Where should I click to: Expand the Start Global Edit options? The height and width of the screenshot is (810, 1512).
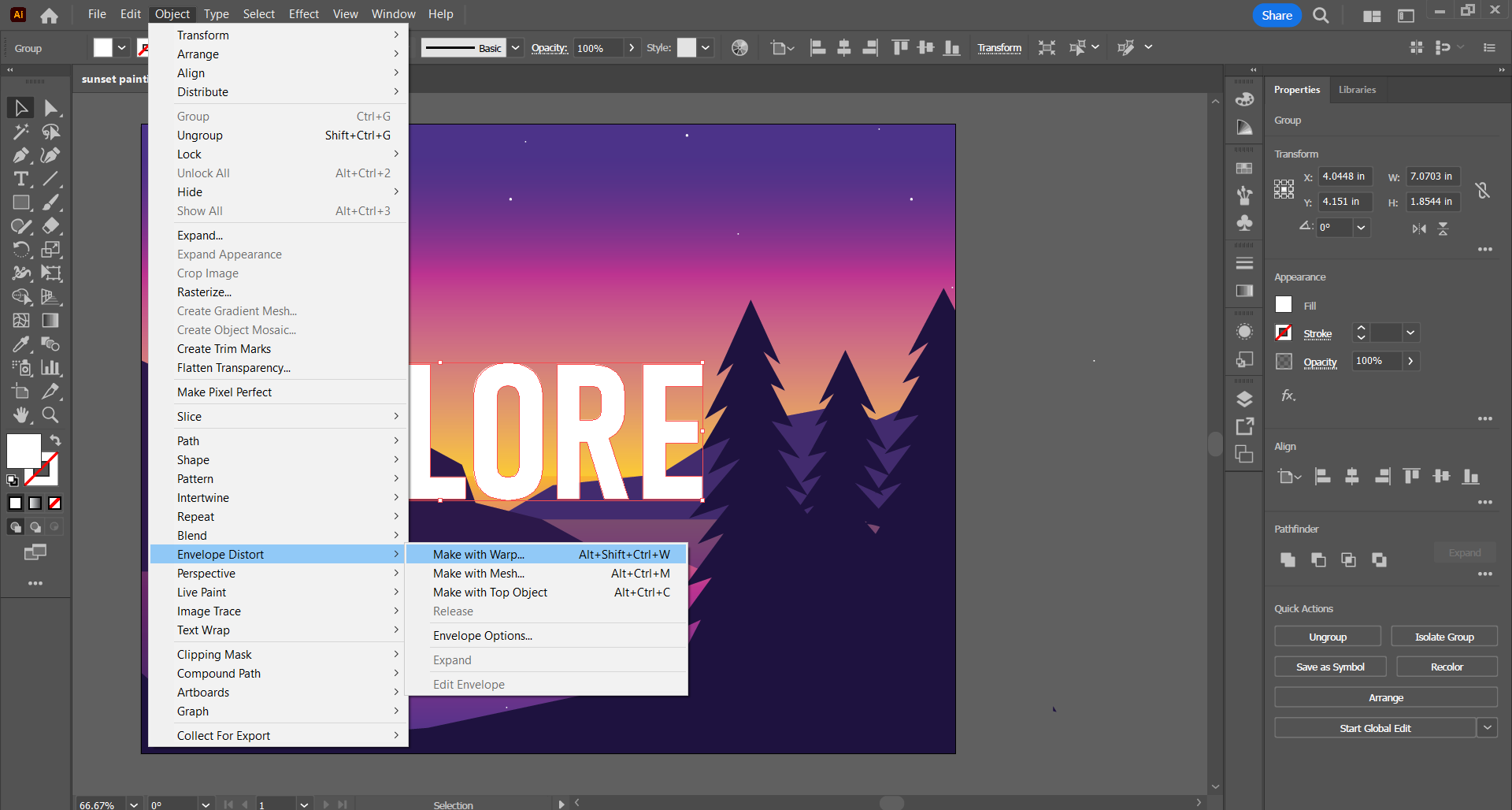pyautogui.click(x=1487, y=728)
